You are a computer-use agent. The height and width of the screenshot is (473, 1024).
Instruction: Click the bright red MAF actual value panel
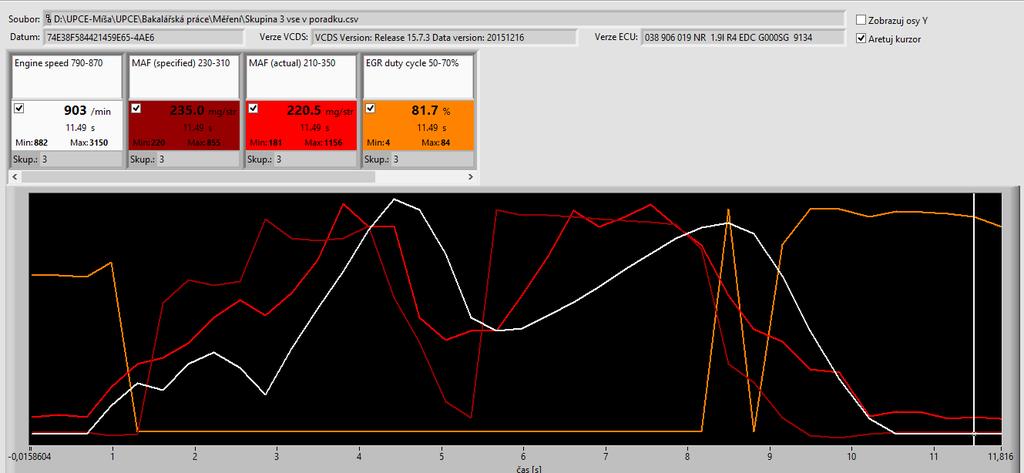pos(301,125)
